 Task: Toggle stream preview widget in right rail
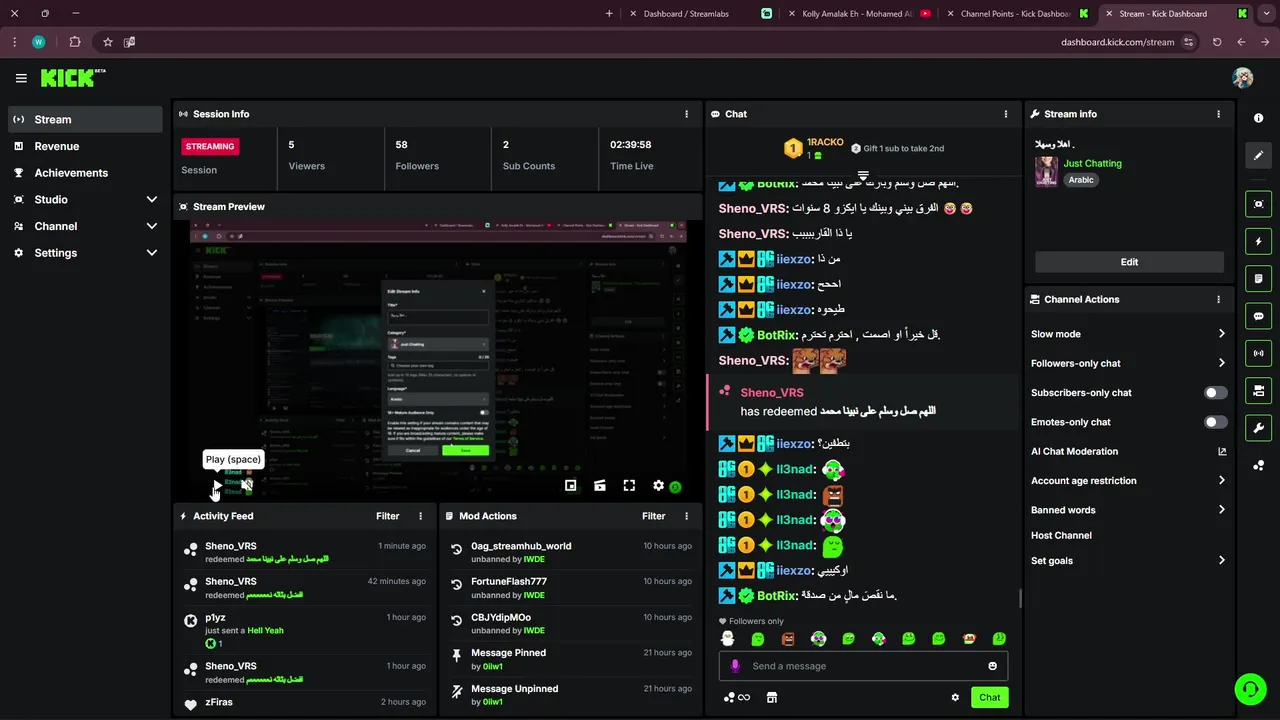click(1258, 204)
